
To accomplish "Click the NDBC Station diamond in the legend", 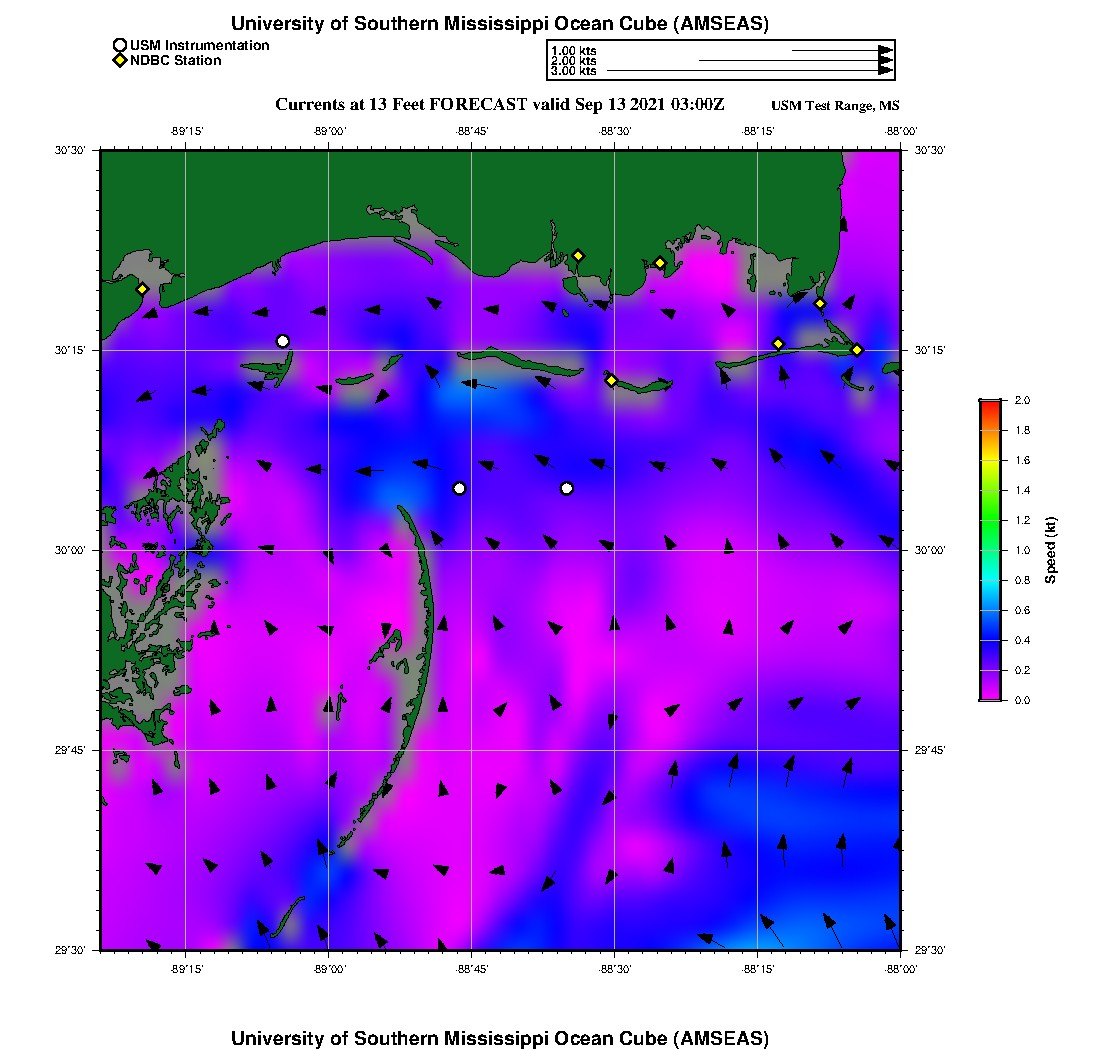I will [x=120, y=60].
